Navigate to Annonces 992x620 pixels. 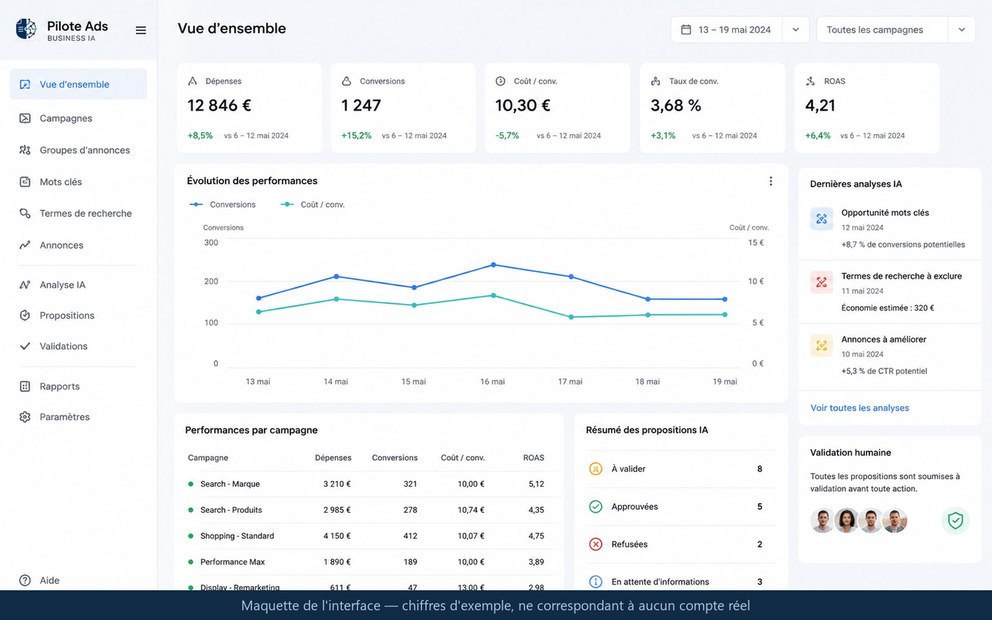(x=78, y=245)
